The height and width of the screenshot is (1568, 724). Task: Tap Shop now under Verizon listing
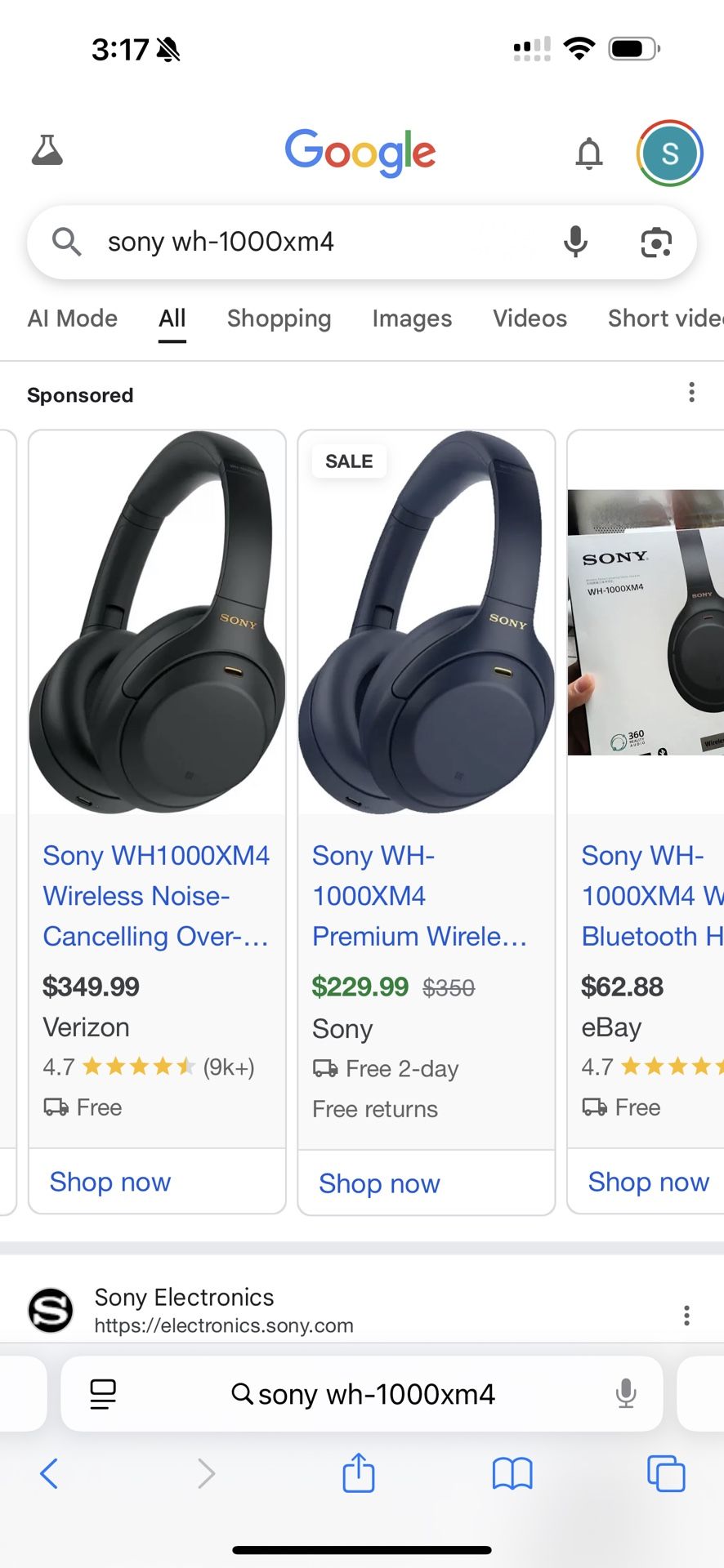[x=110, y=1182]
